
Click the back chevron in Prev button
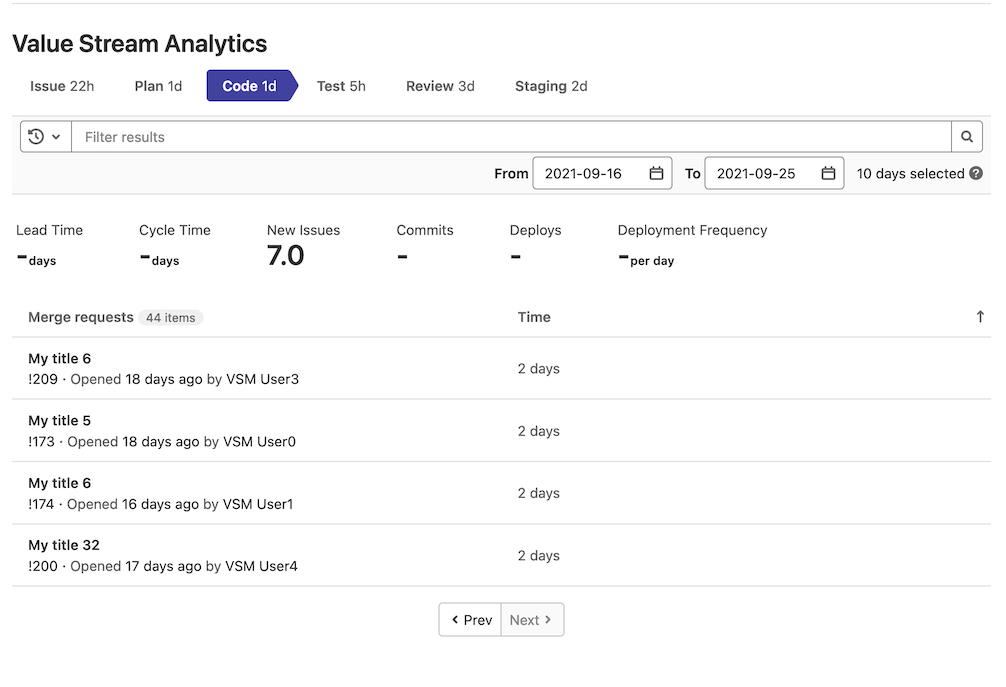point(457,619)
